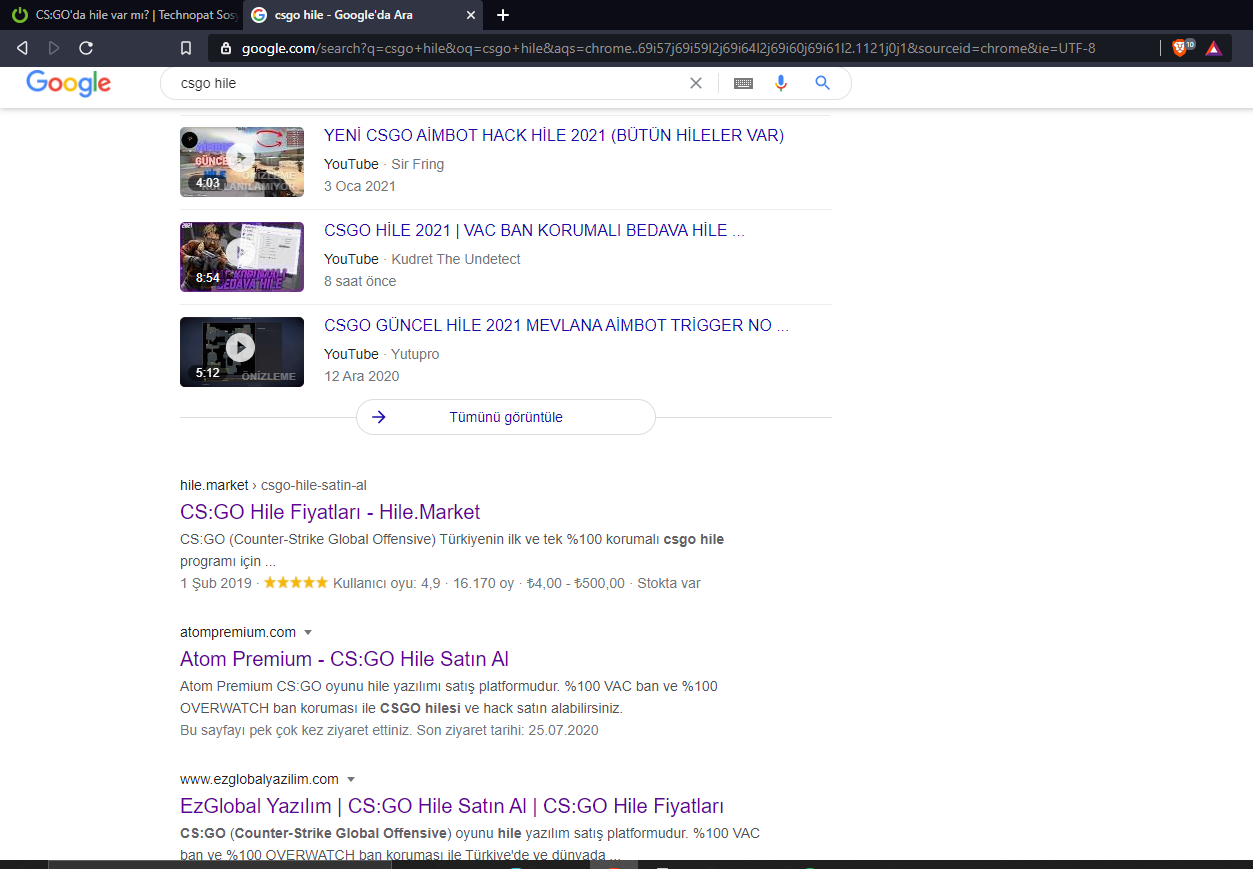Open 'EzGlobal Yazılım | CS:GO Hile Satın Al' result
Viewport: 1253px width, 869px height.
[452, 806]
